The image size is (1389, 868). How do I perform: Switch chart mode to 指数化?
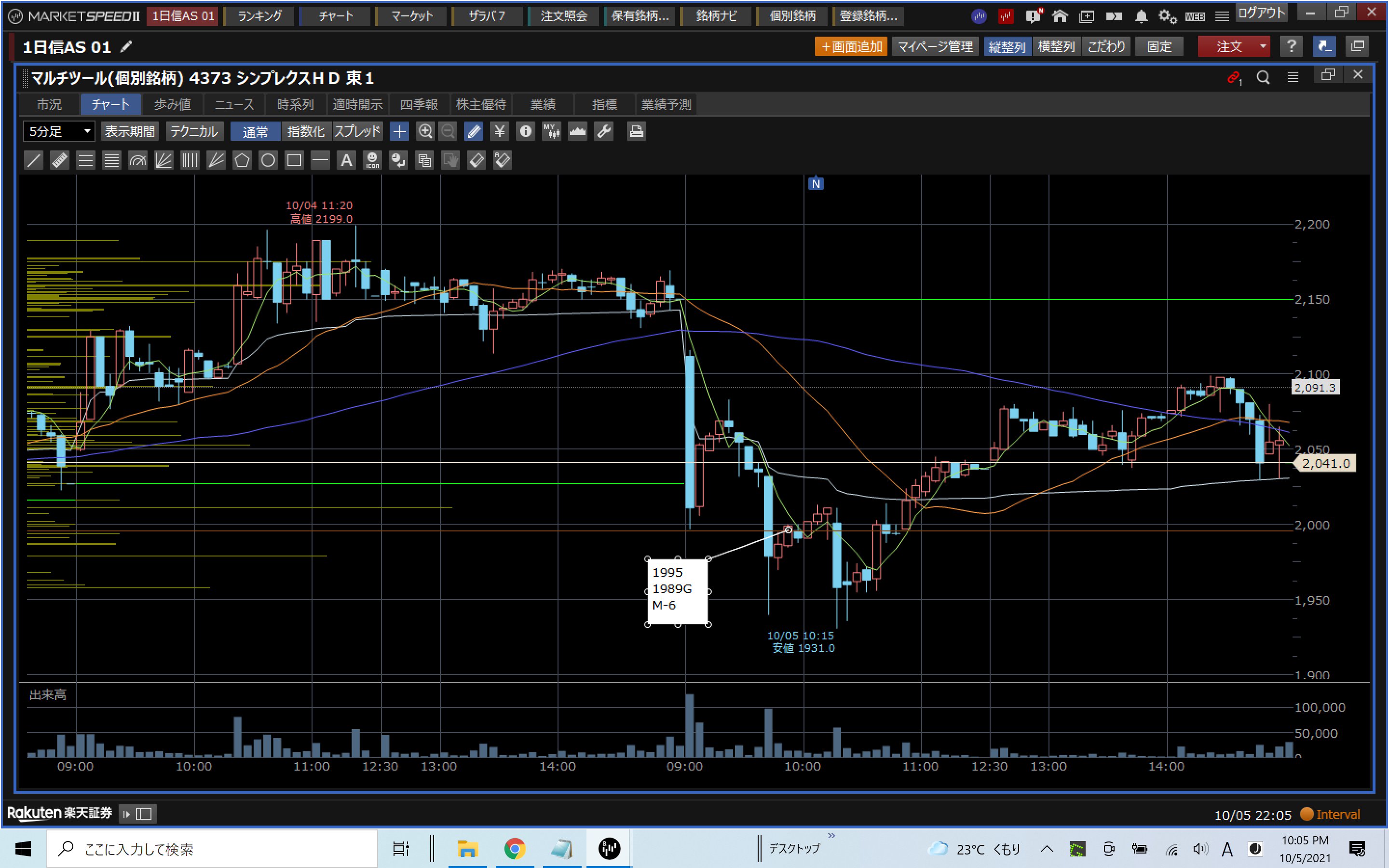click(306, 132)
